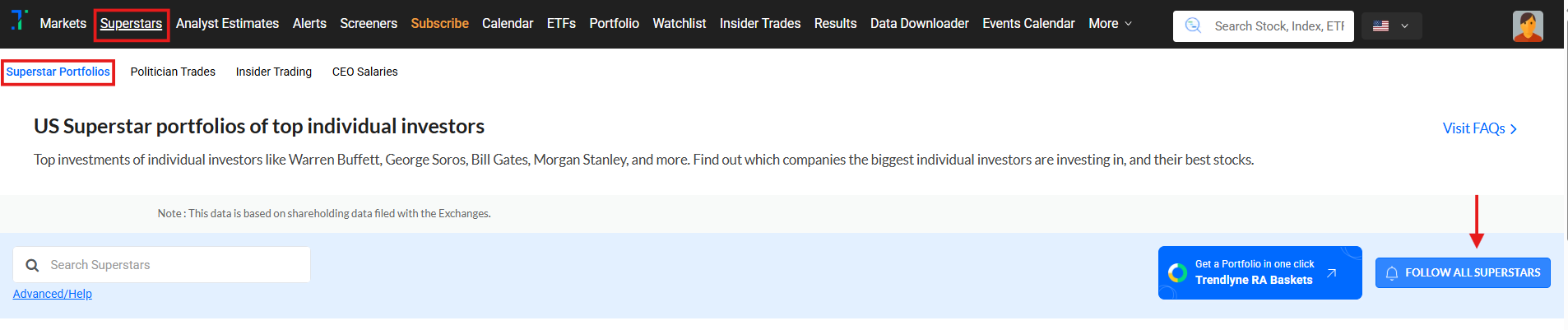This screenshot has width=1568, height=330.
Task: Switch to Politician Trades tab
Action: pyautogui.click(x=173, y=72)
